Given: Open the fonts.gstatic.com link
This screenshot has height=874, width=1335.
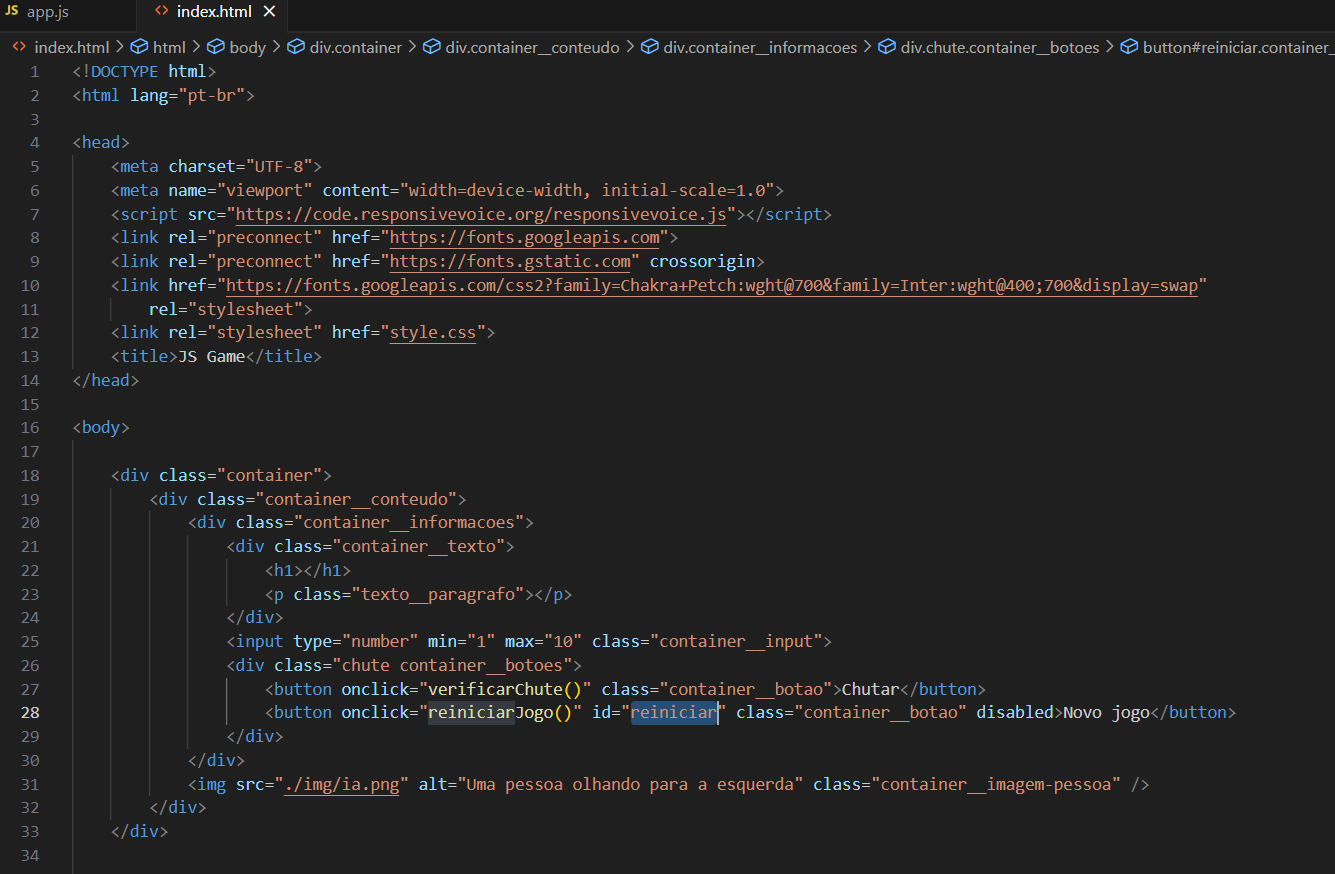Looking at the screenshot, I should click(510, 261).
